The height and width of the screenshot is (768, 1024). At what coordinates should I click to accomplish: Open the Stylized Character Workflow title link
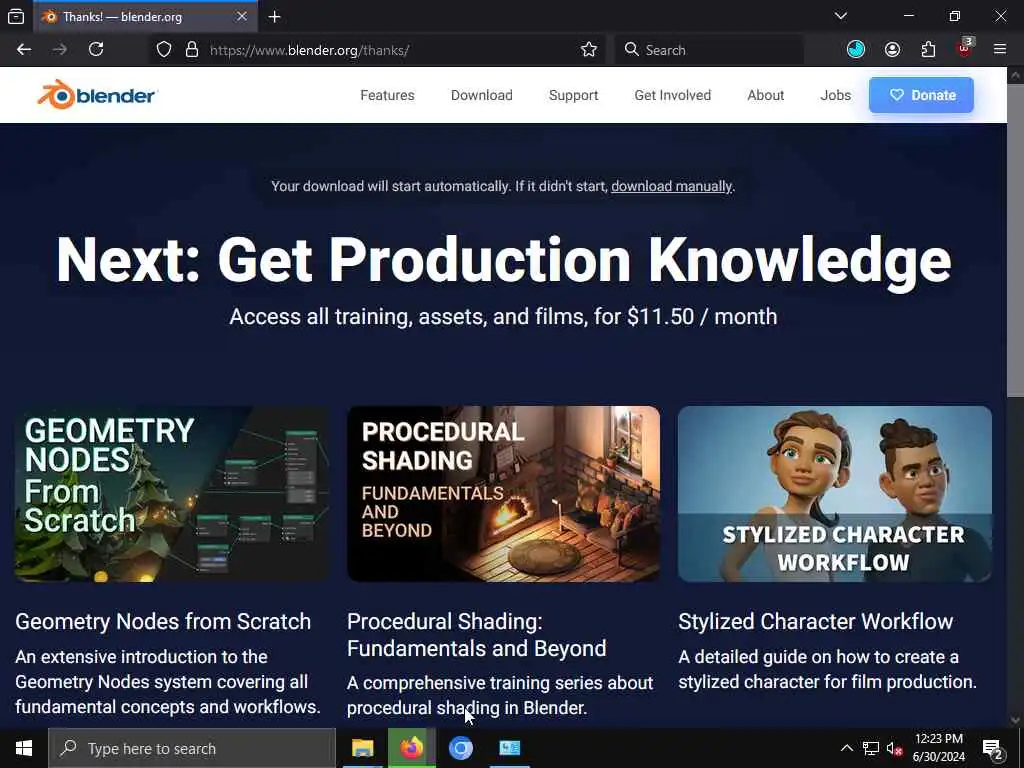(816, 621)
